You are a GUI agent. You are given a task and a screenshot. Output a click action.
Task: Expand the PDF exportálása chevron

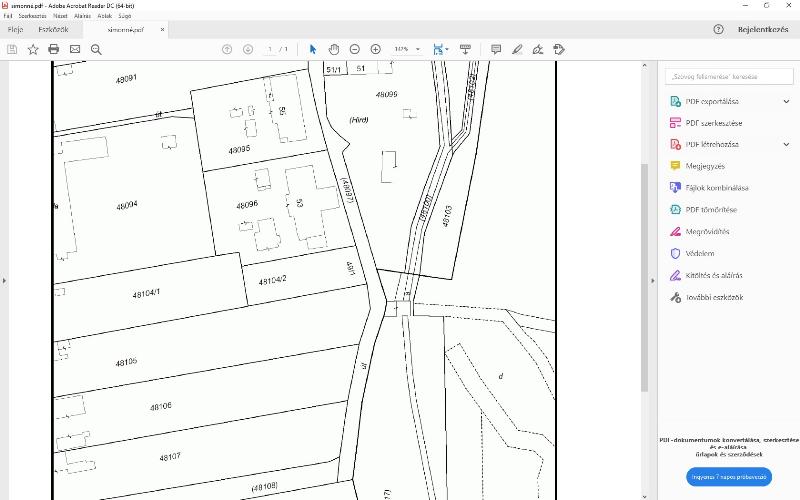[786, 101]
